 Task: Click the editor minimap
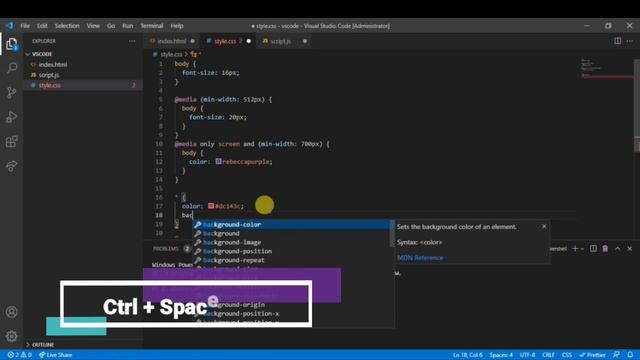tap(606, 68)
